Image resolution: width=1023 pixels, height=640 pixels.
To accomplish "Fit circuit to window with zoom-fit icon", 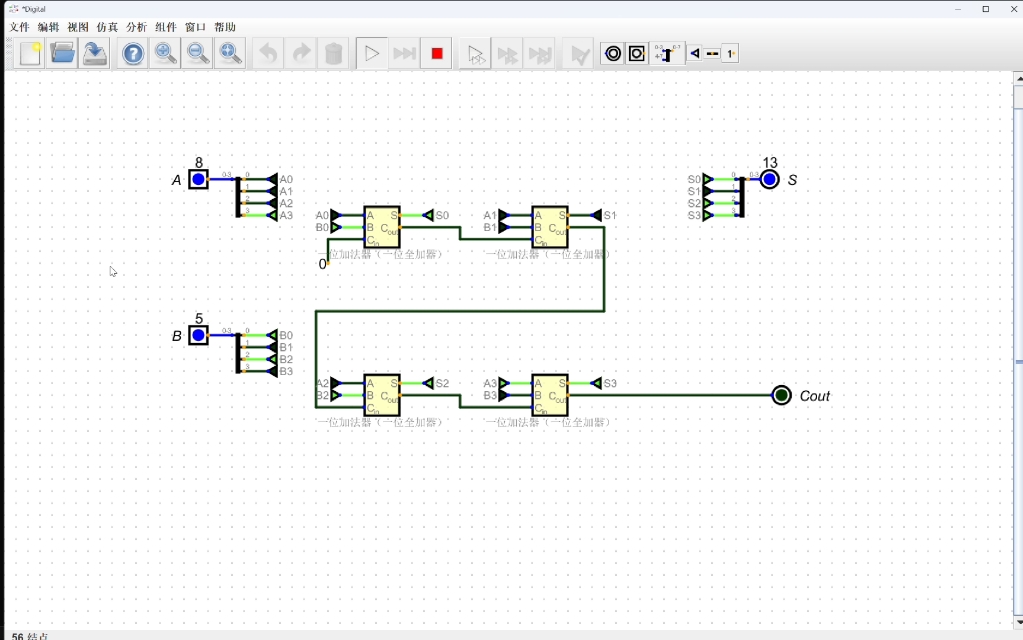I will (230, 53).
